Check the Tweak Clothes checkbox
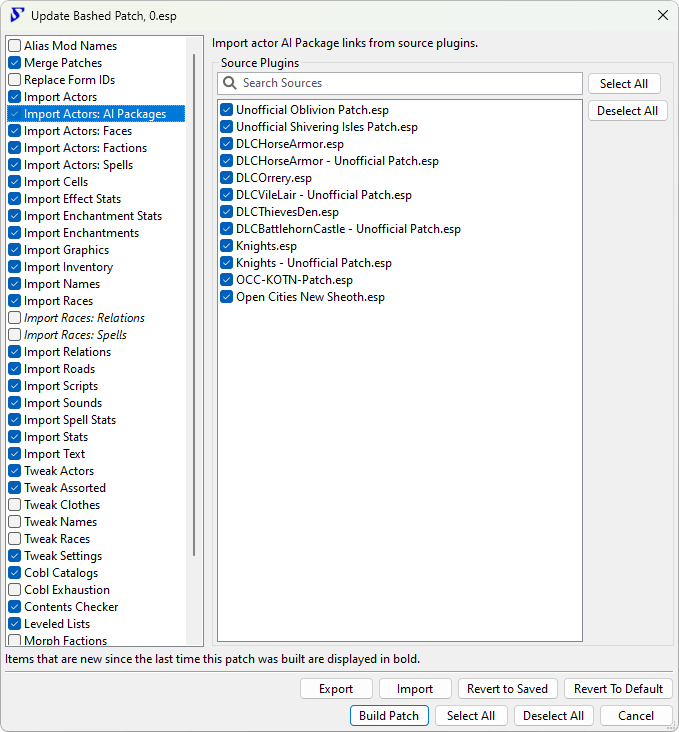 point(14,505)
